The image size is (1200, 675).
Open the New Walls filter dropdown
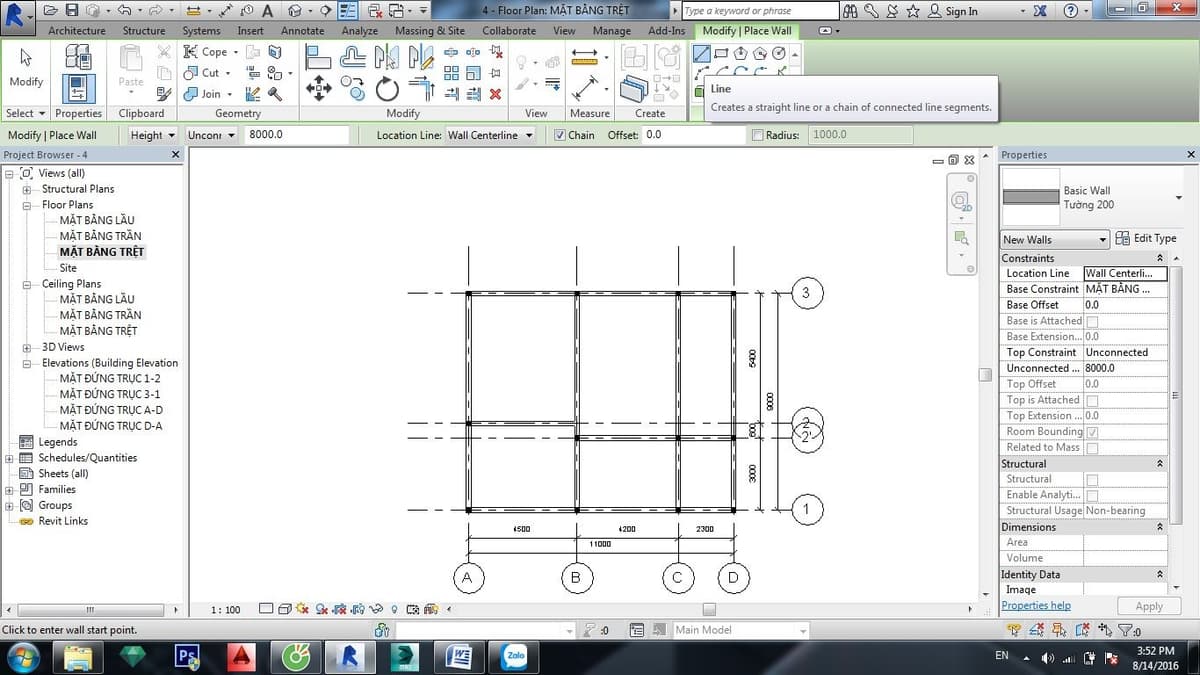pyautogui.click(x=1055, y=239)
